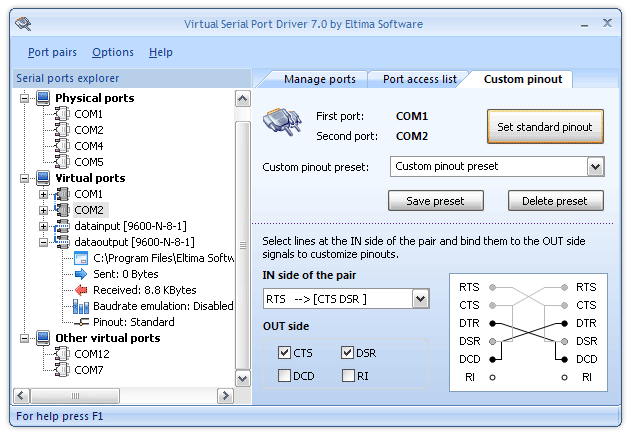Uncheck the CTS checkbox
This screenshot has height=438, width=633.
tap(286, 352)
